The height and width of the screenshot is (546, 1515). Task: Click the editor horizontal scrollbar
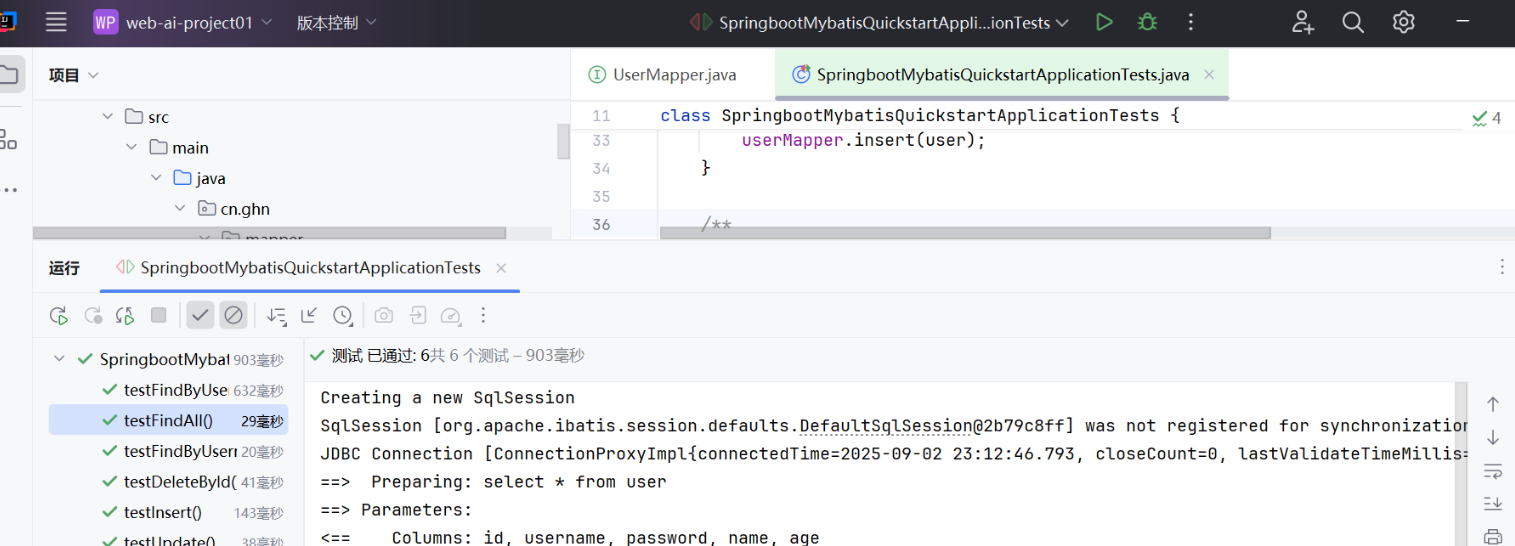coord(965,233)
